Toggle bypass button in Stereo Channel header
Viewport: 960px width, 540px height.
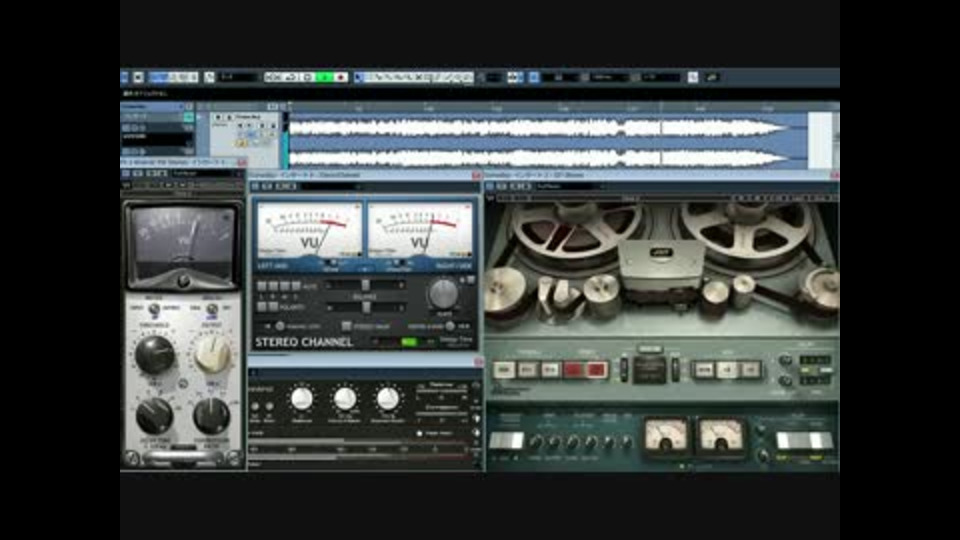(255, 186)
